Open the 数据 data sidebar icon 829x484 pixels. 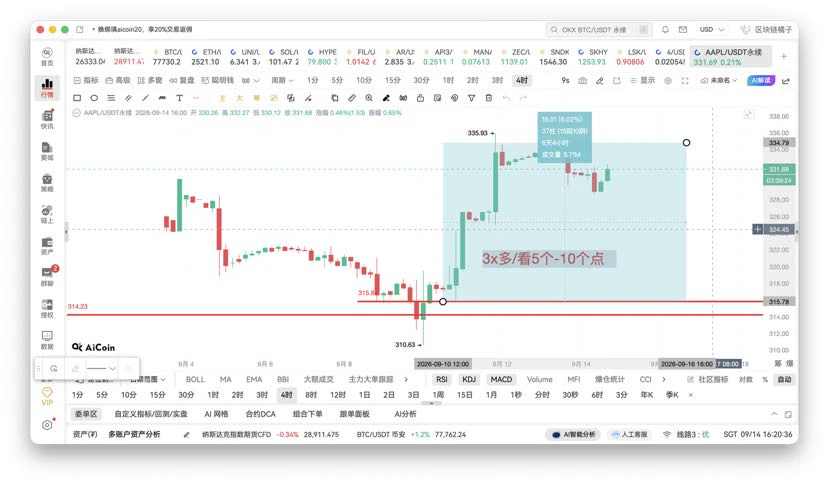point(47,340)
